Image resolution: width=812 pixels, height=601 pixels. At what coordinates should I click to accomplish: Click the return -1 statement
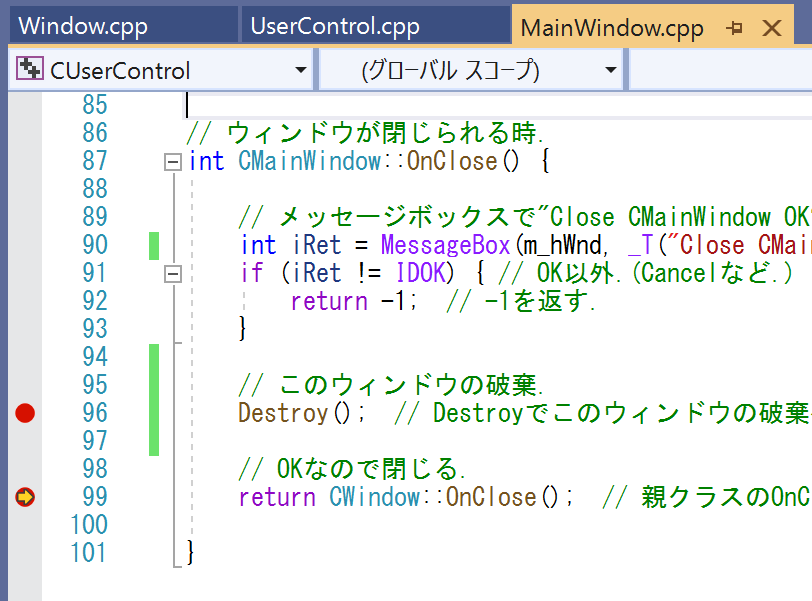[x=353, y=301]
